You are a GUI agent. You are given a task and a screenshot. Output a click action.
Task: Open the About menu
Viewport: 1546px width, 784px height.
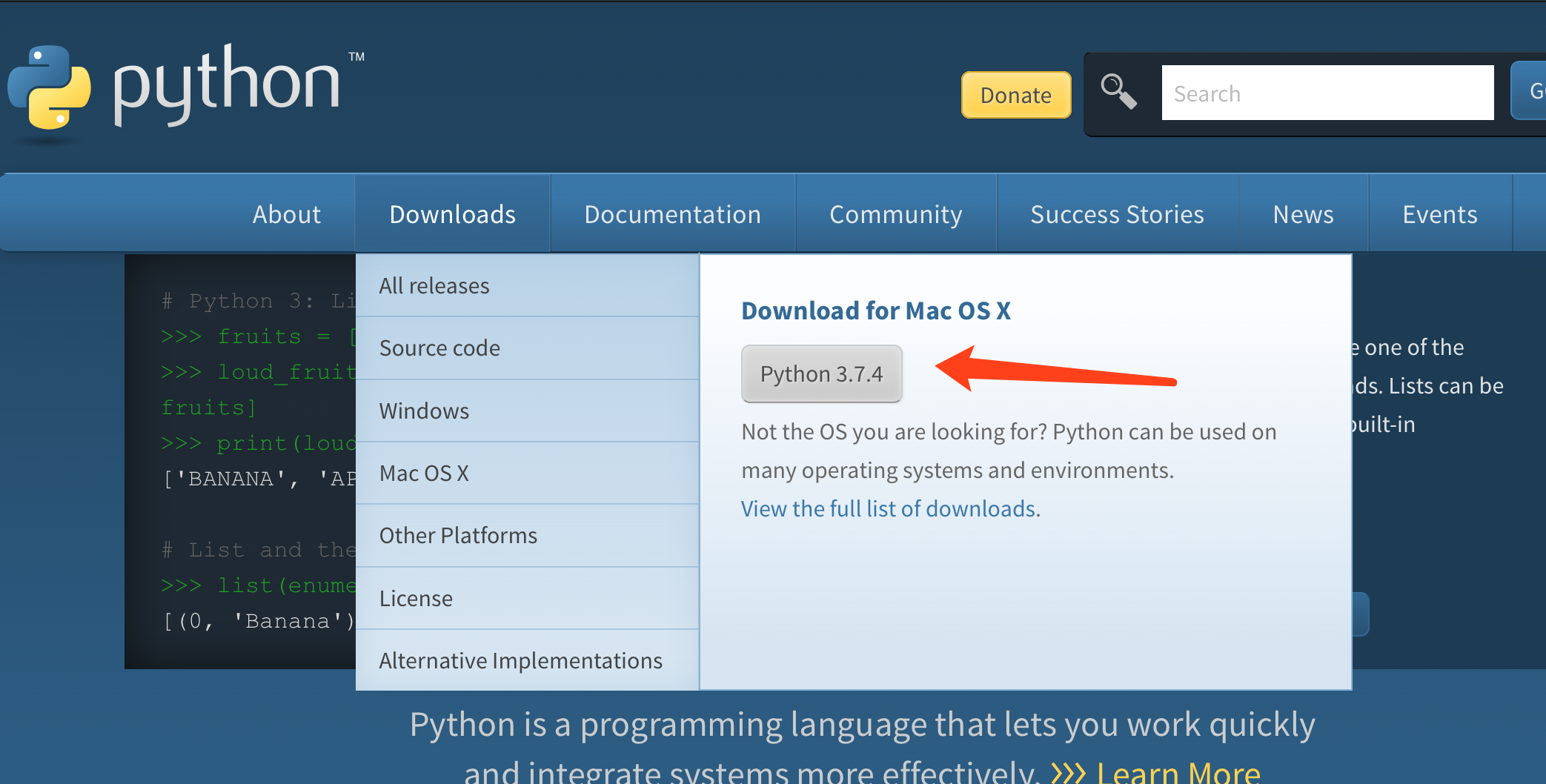[286, 214]
